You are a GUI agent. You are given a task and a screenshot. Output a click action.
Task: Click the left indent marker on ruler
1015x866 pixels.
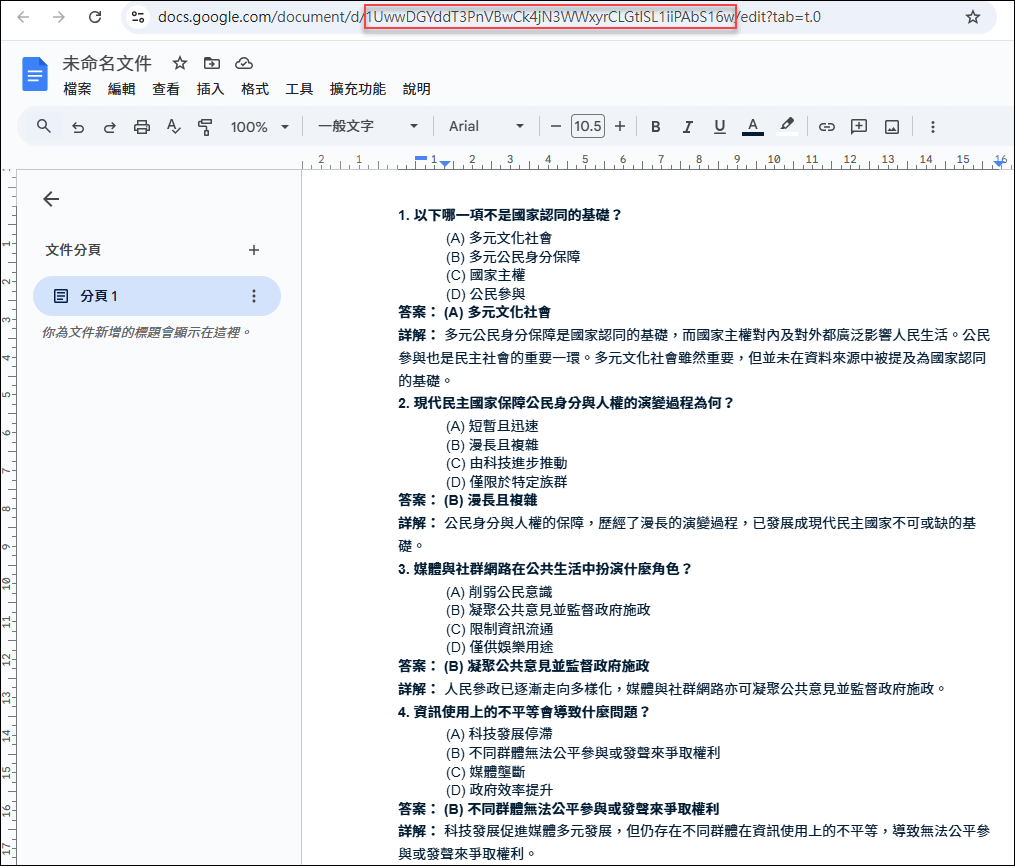point(445,164)
